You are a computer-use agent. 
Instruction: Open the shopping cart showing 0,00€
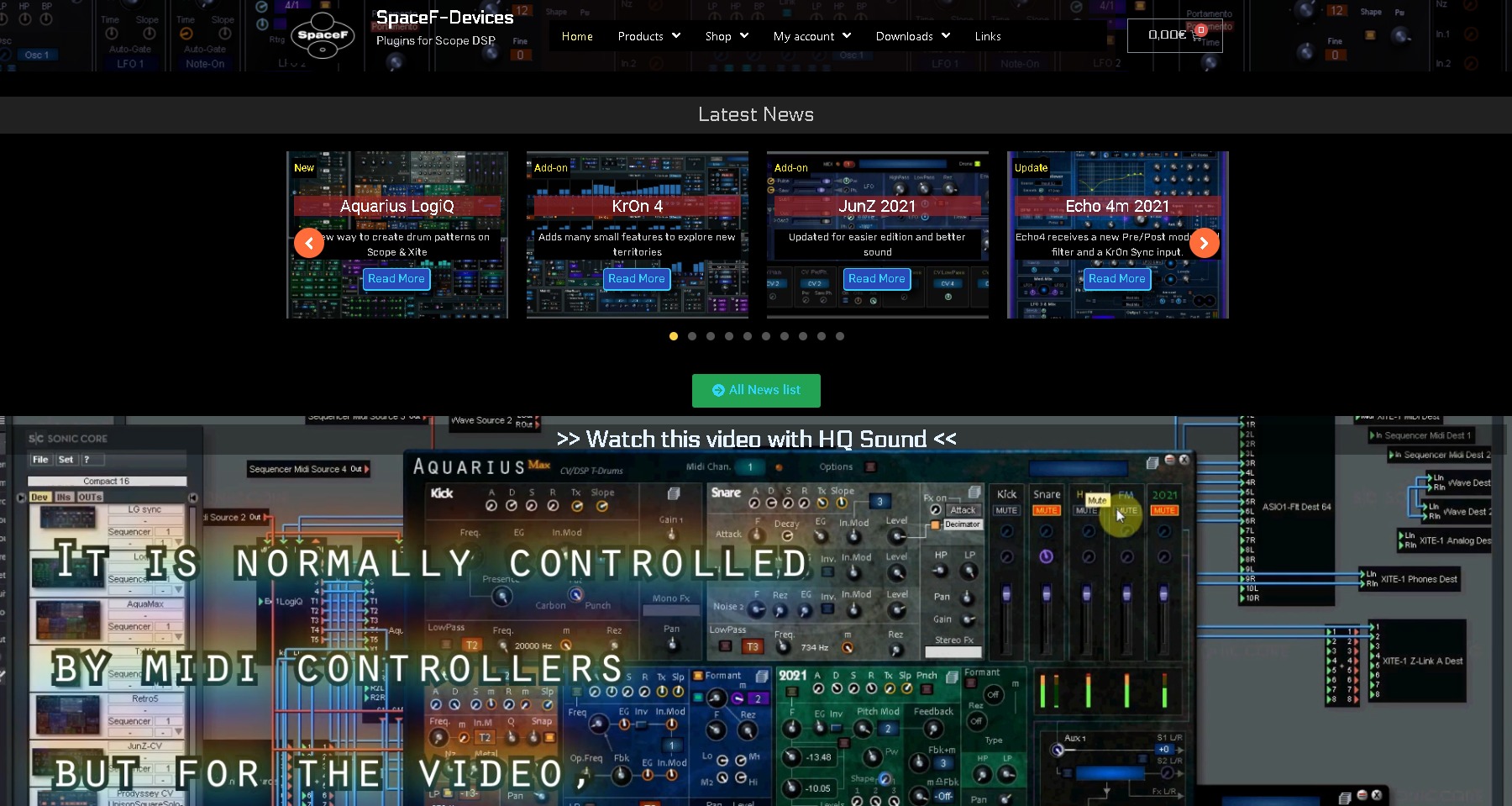pyautogui.click(x=1174, y=35)
